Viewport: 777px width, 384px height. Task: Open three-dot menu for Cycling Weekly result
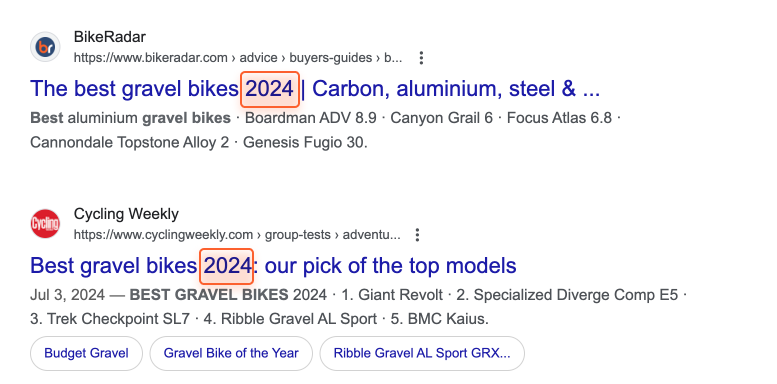coord(417,234)
